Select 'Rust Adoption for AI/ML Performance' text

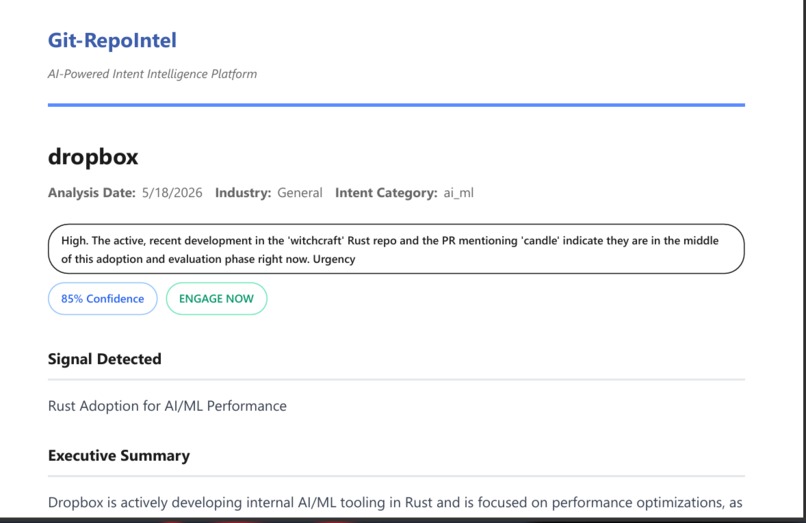tap(167, 406)
